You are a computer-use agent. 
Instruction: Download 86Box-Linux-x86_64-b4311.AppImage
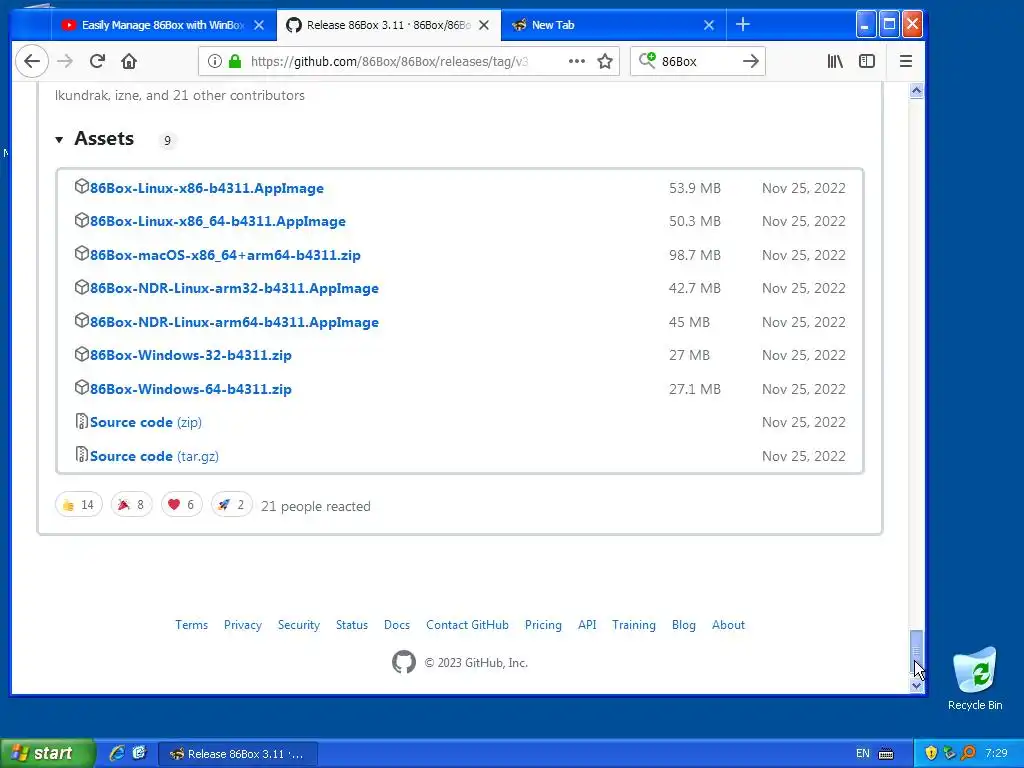[x=217, y=221]
